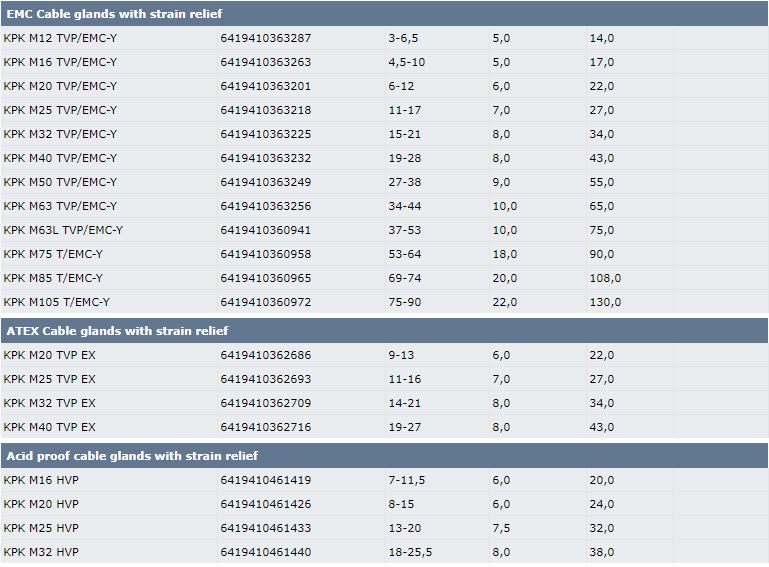Click product name KPK M20 TVP/EMC-Y
Image resolution: width=769 pixels, height=567 pixels.
60,86
